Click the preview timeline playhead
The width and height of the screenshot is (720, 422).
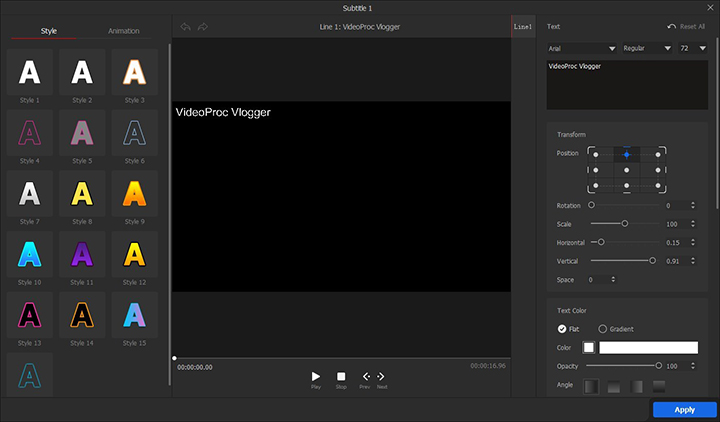pyautogui.click(x=174, y=358)
